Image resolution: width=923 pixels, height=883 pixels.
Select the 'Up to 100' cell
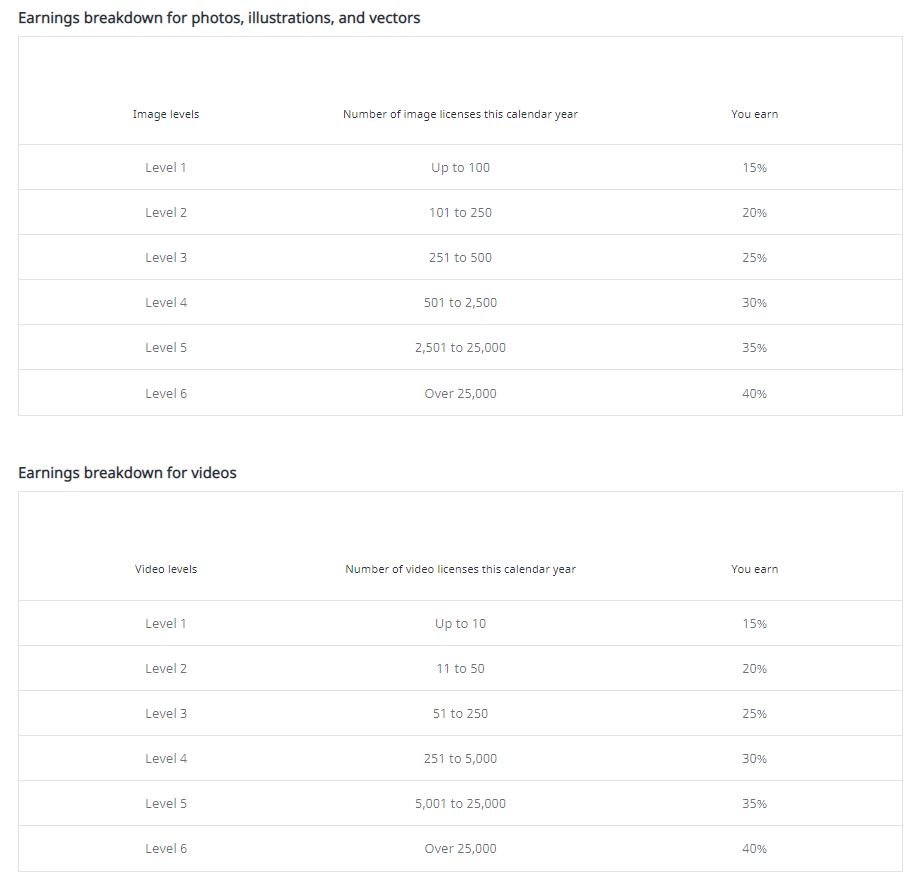coord(460,168)
